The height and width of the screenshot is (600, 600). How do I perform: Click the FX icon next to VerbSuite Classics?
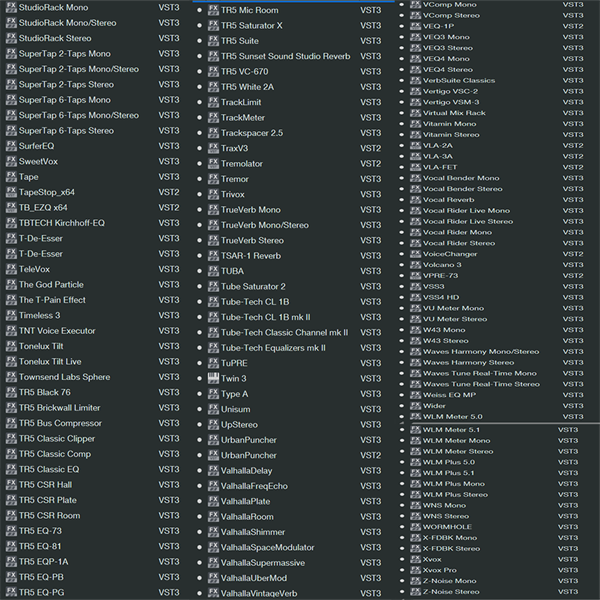[x=416, y=80]
